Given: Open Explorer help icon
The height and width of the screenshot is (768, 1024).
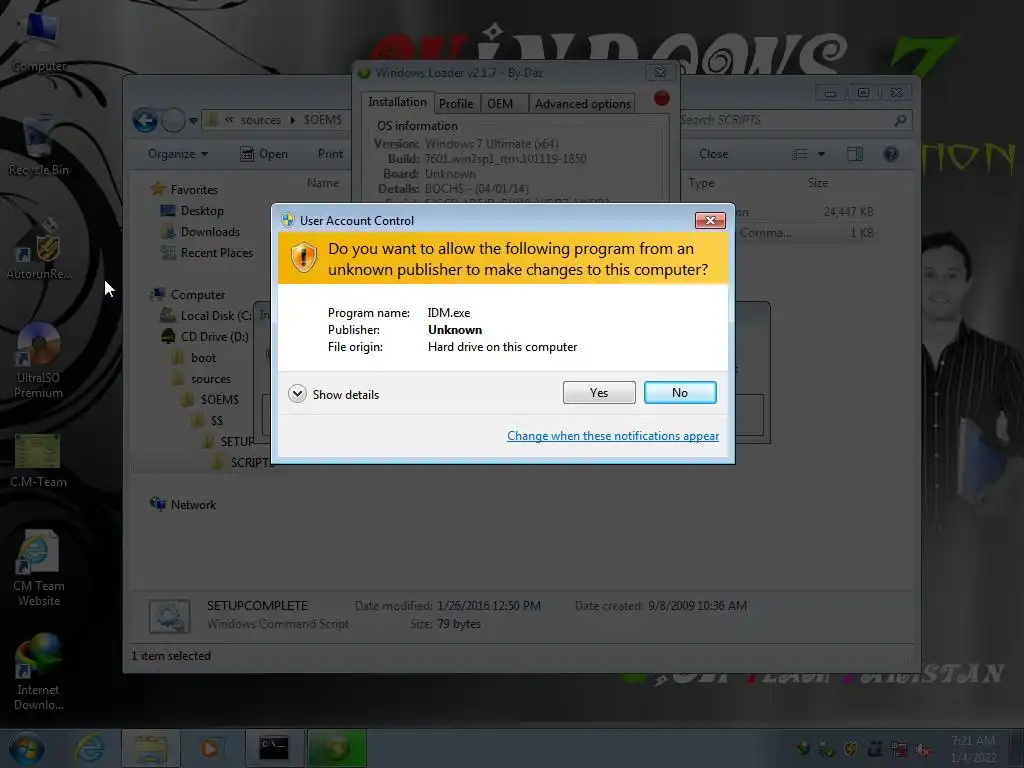Looking at the screenshot, I should (x=891, y=154).
